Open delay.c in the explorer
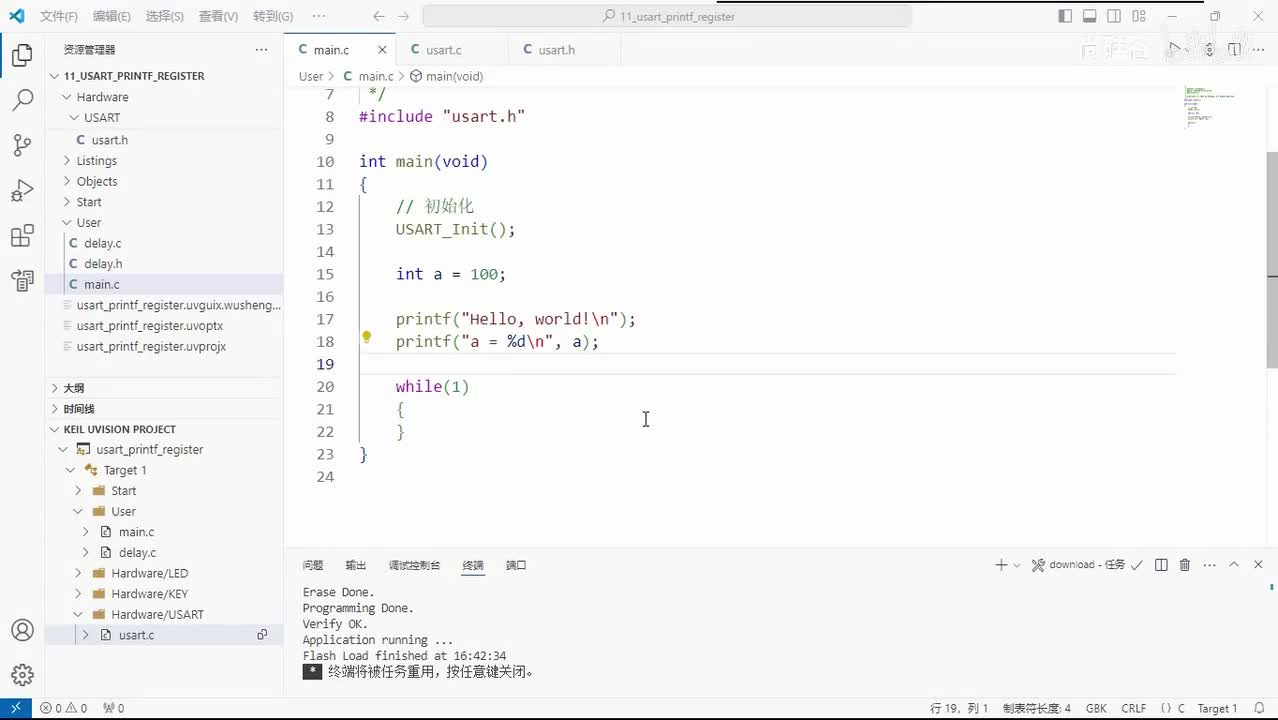Image resolution: width=1278 pixels, height=720 pixels. tap(102, 243)
